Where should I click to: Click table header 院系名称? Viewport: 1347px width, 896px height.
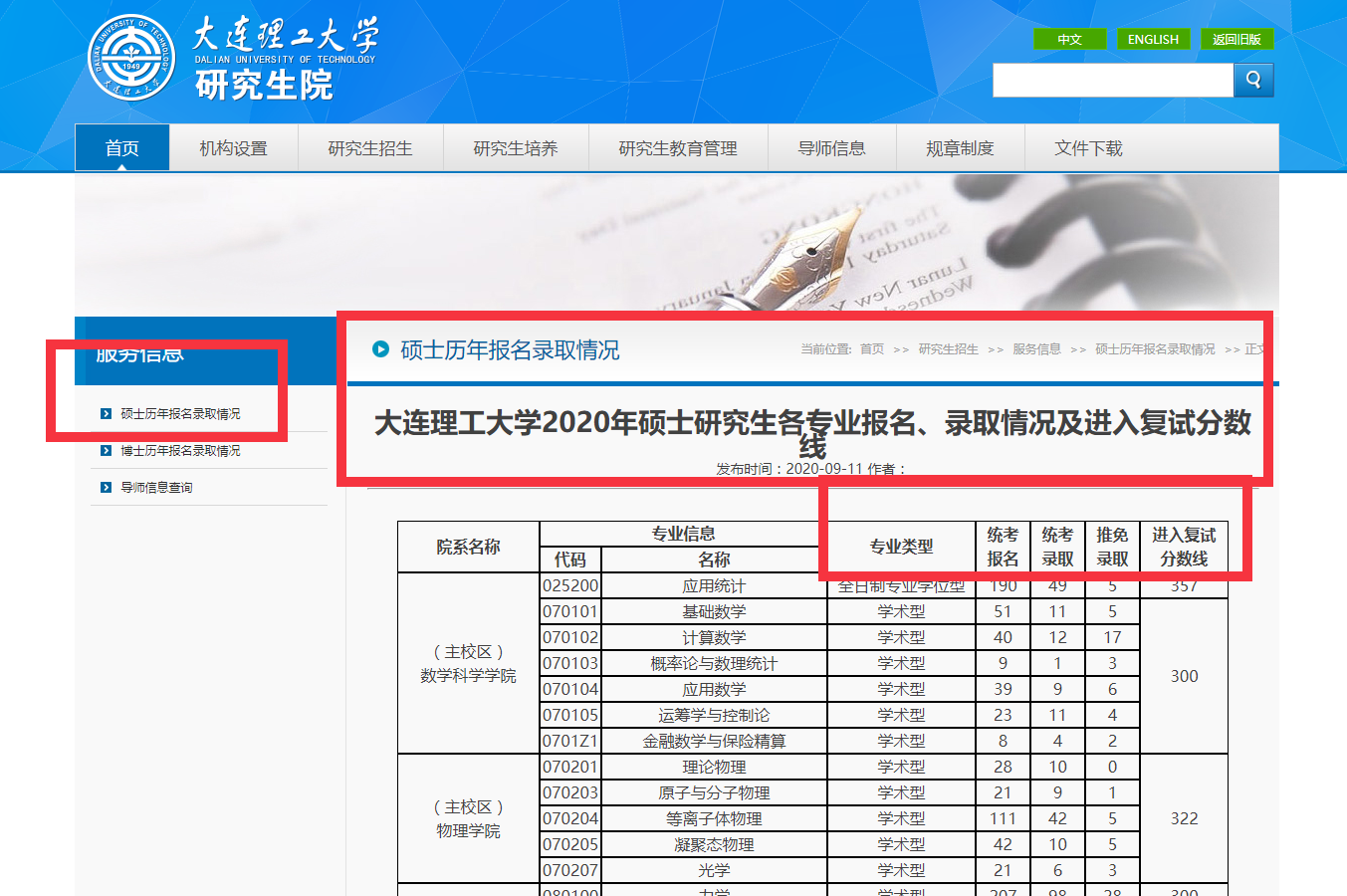tap(468, 547)
